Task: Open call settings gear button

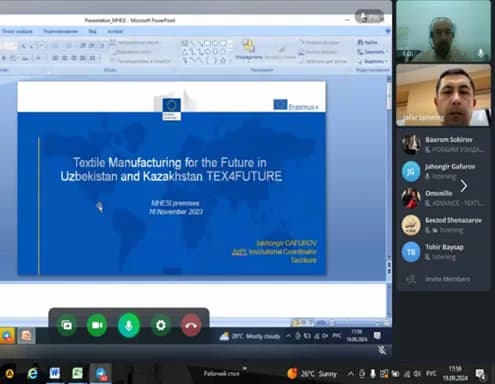Action: (161, 325)
